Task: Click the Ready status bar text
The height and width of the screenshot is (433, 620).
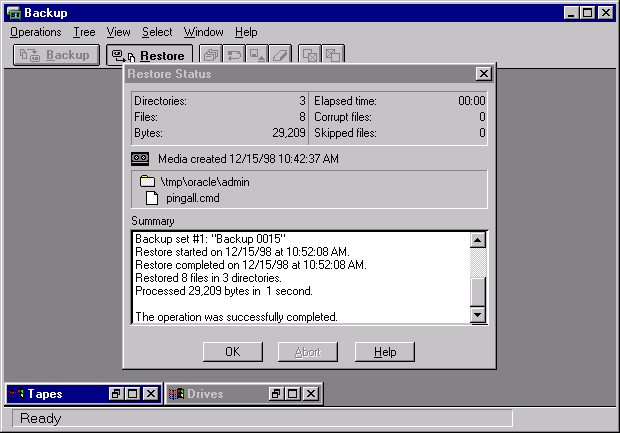Action: (x=40, y=418)
